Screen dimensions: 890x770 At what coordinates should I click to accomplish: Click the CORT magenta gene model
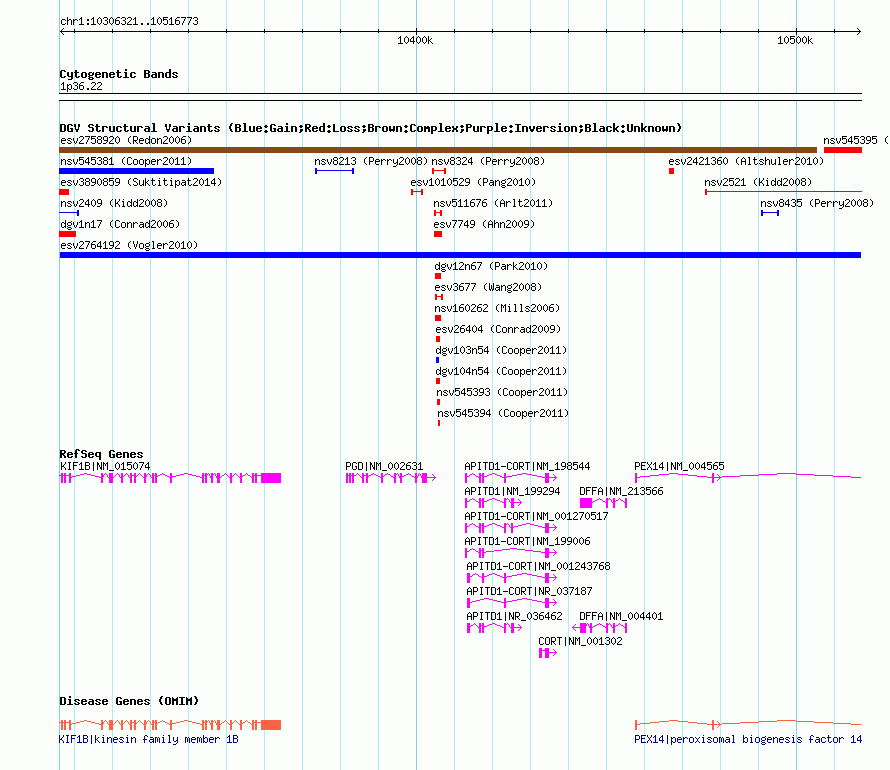(548, 653)
